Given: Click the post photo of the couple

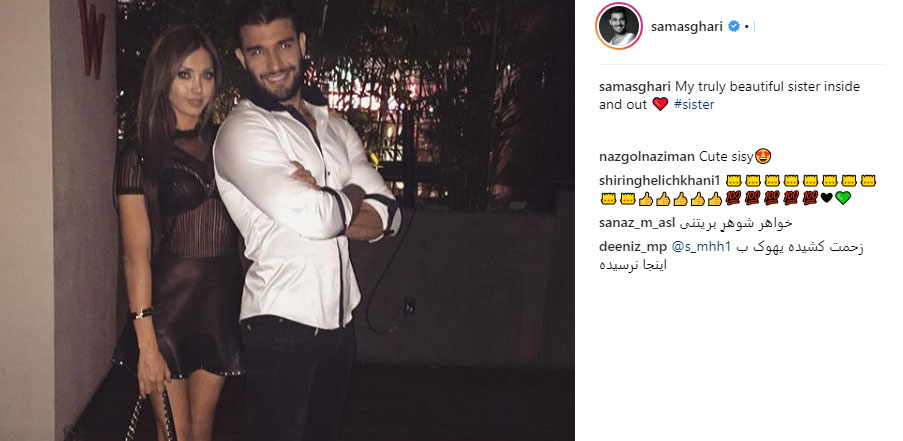Looking at the screenshot, I should coord(287,220).
